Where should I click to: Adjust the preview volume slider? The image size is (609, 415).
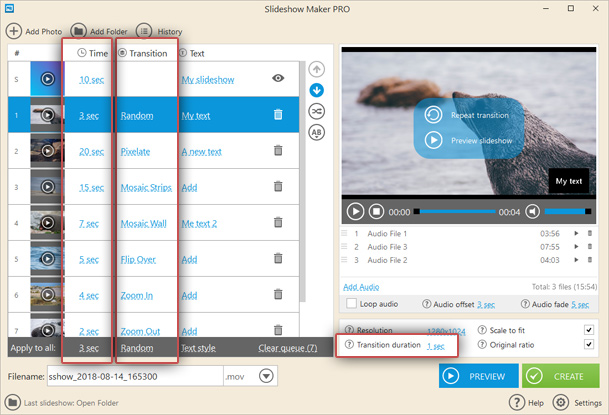click(567, 212)
